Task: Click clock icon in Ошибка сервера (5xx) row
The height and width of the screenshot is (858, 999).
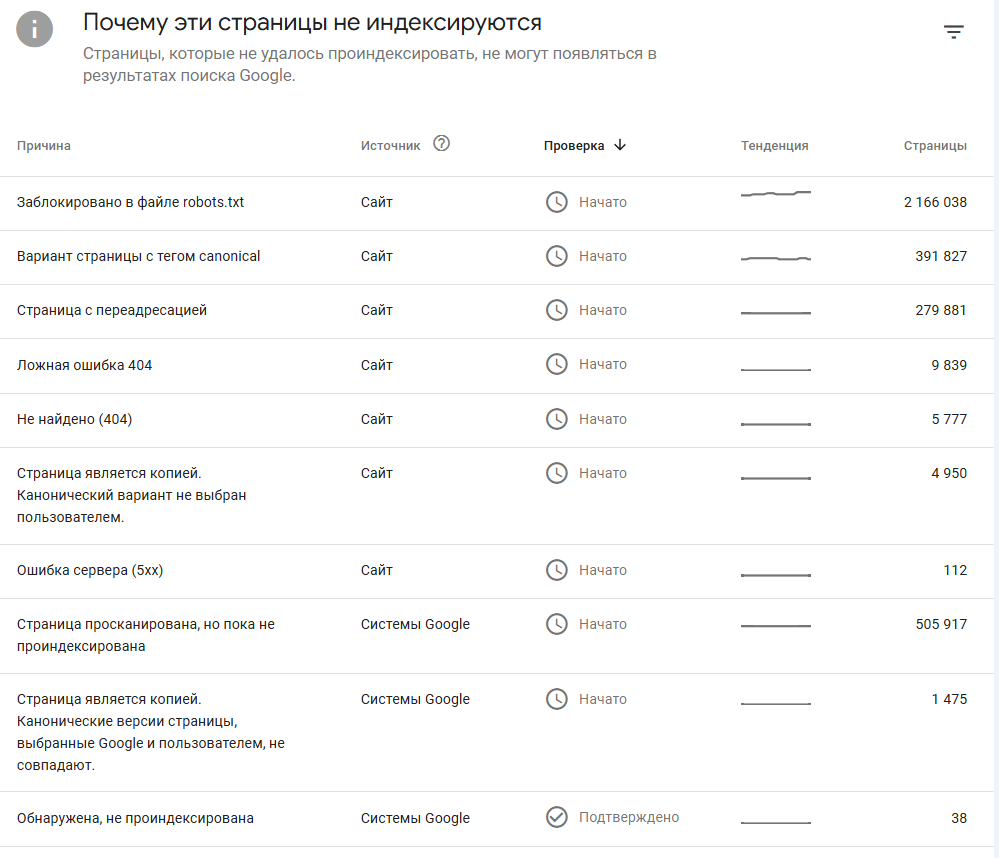Action: click(x=556, y=570)
